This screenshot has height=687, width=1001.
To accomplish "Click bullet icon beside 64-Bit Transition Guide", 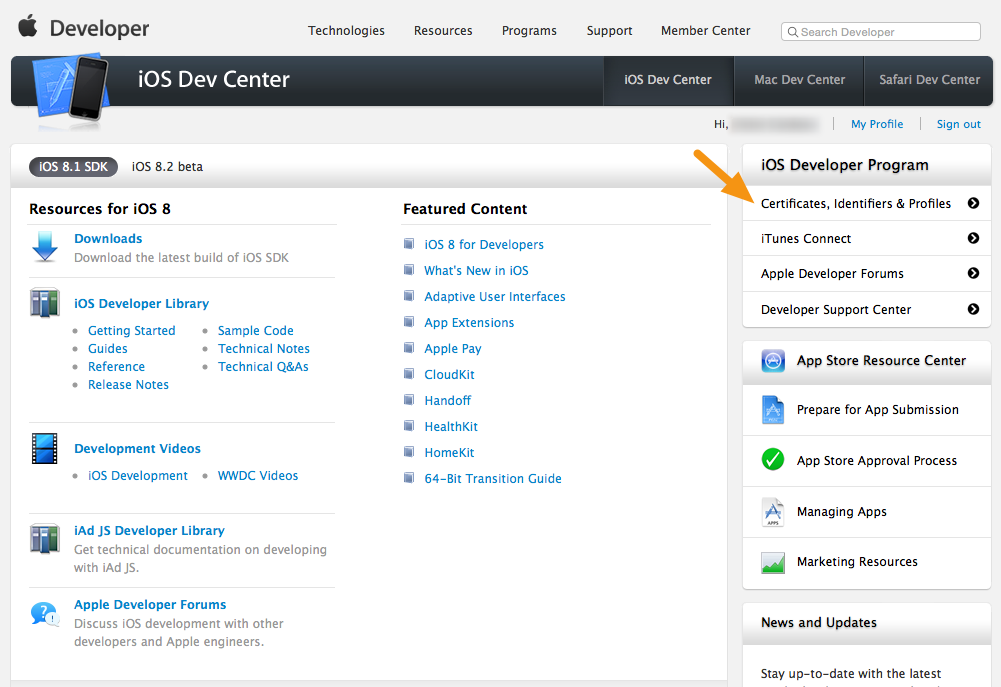I will (x=409, y=478).
